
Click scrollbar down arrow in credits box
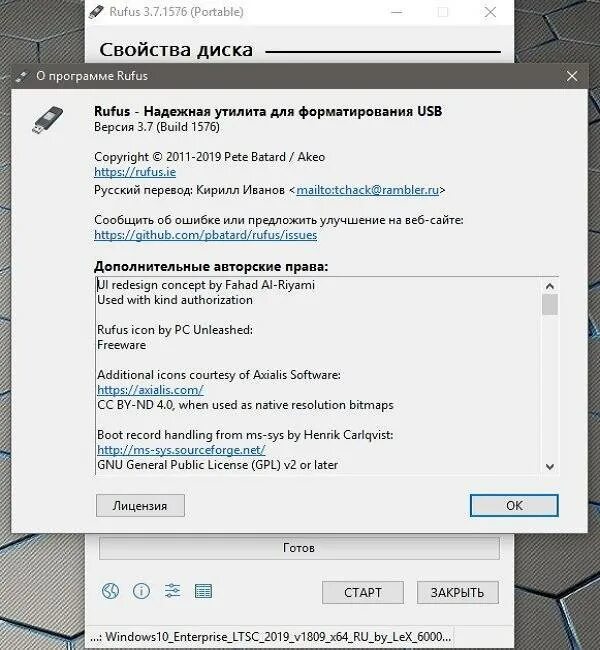[x=550, y=467]
